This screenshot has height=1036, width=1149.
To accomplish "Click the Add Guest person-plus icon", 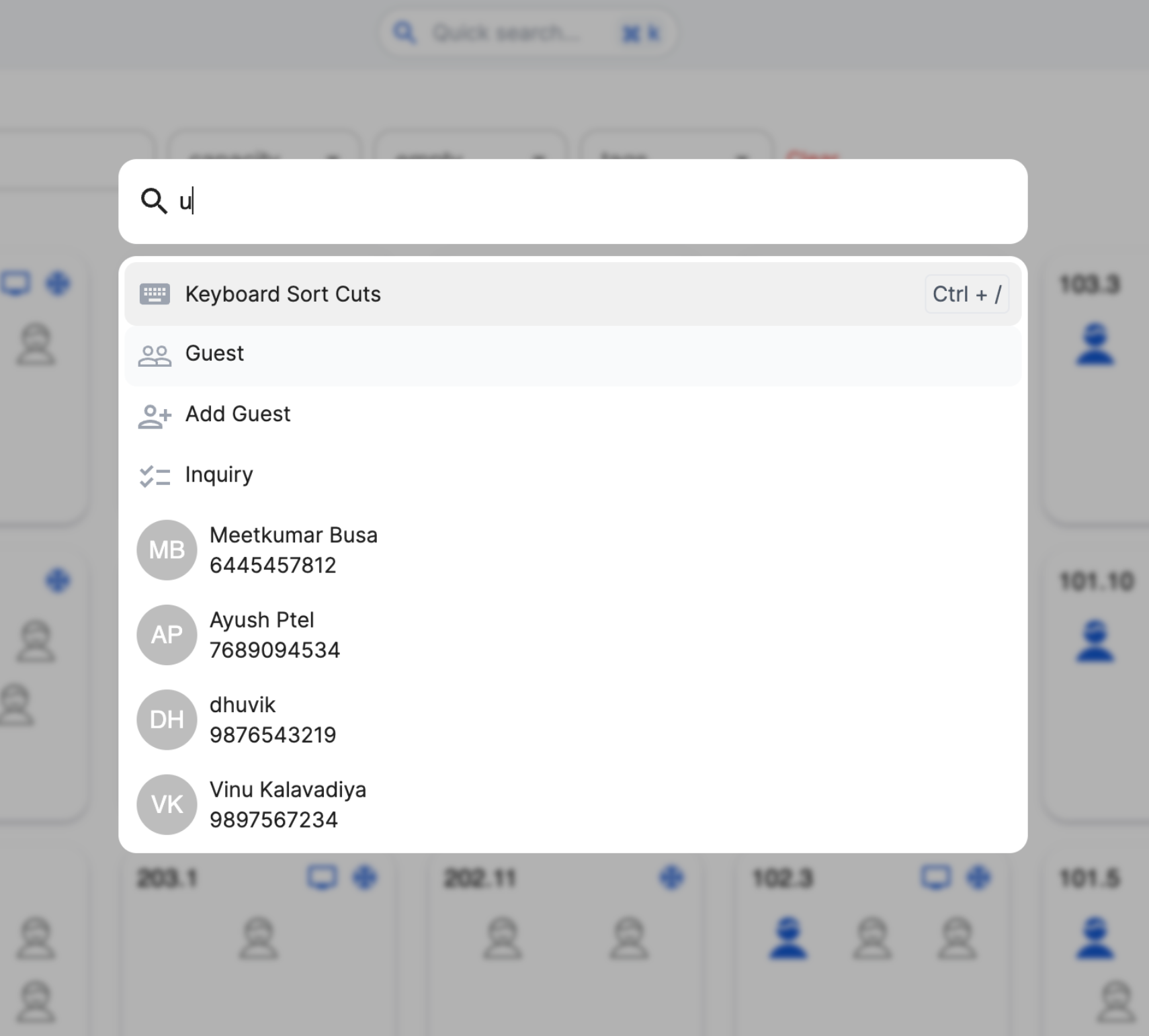I will (x=155, y=416).
